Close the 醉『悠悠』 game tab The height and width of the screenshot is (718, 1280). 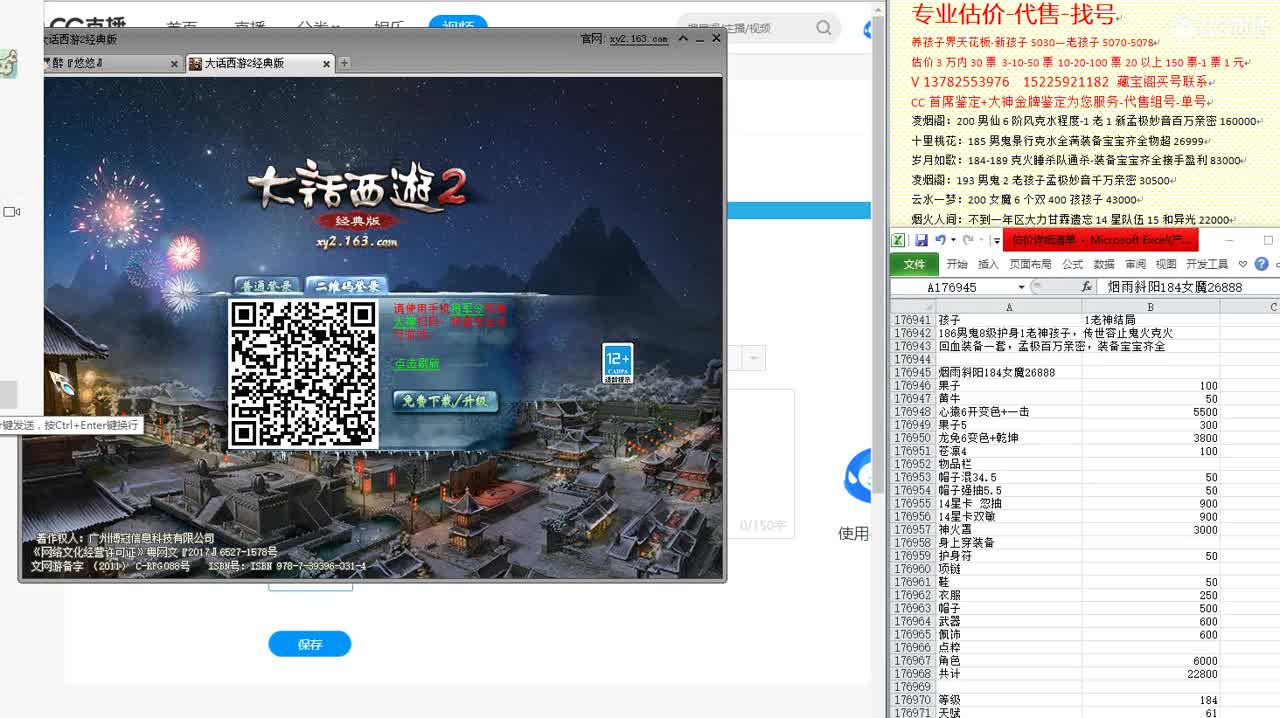(x=173, y=63)
